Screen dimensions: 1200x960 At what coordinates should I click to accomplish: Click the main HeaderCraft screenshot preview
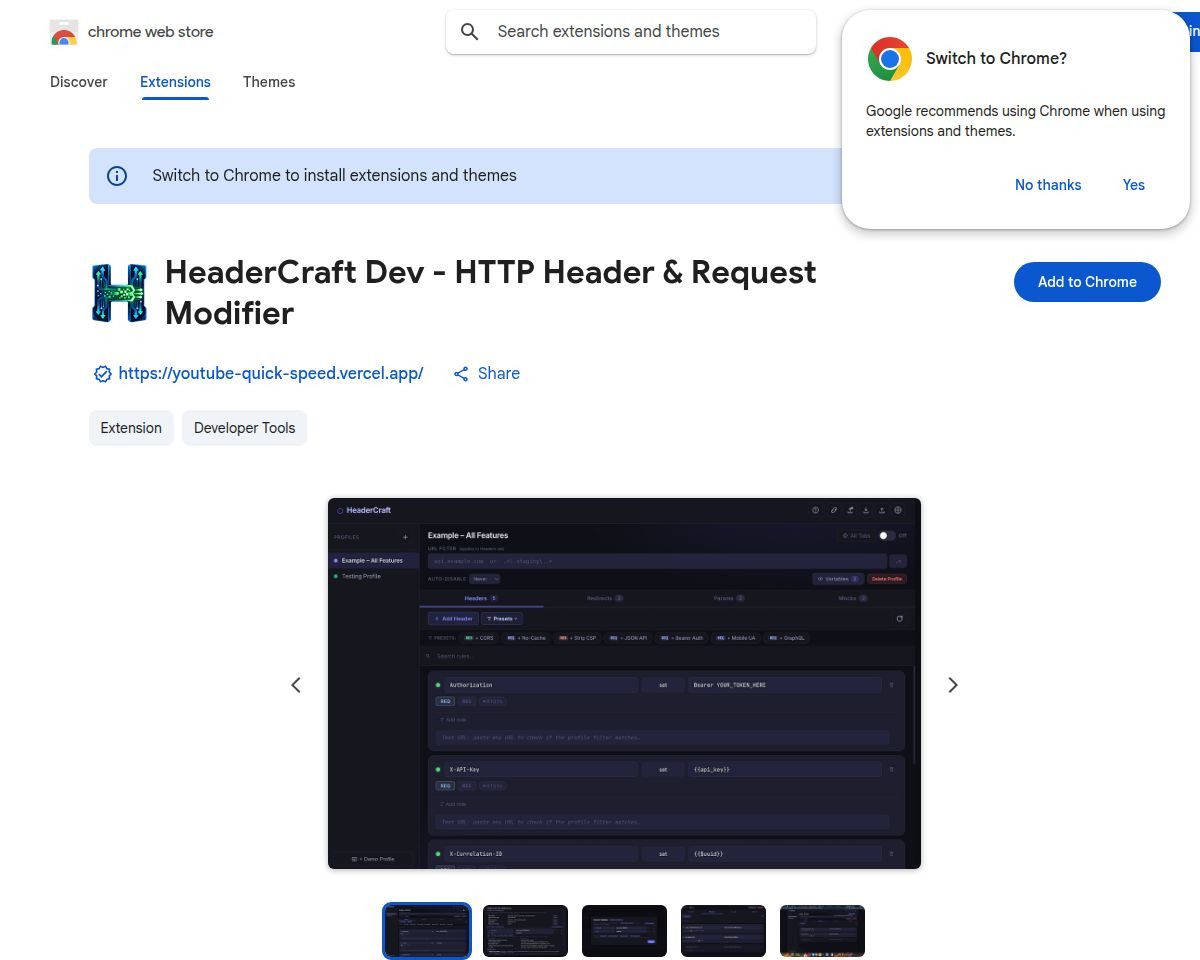point(624,683)
